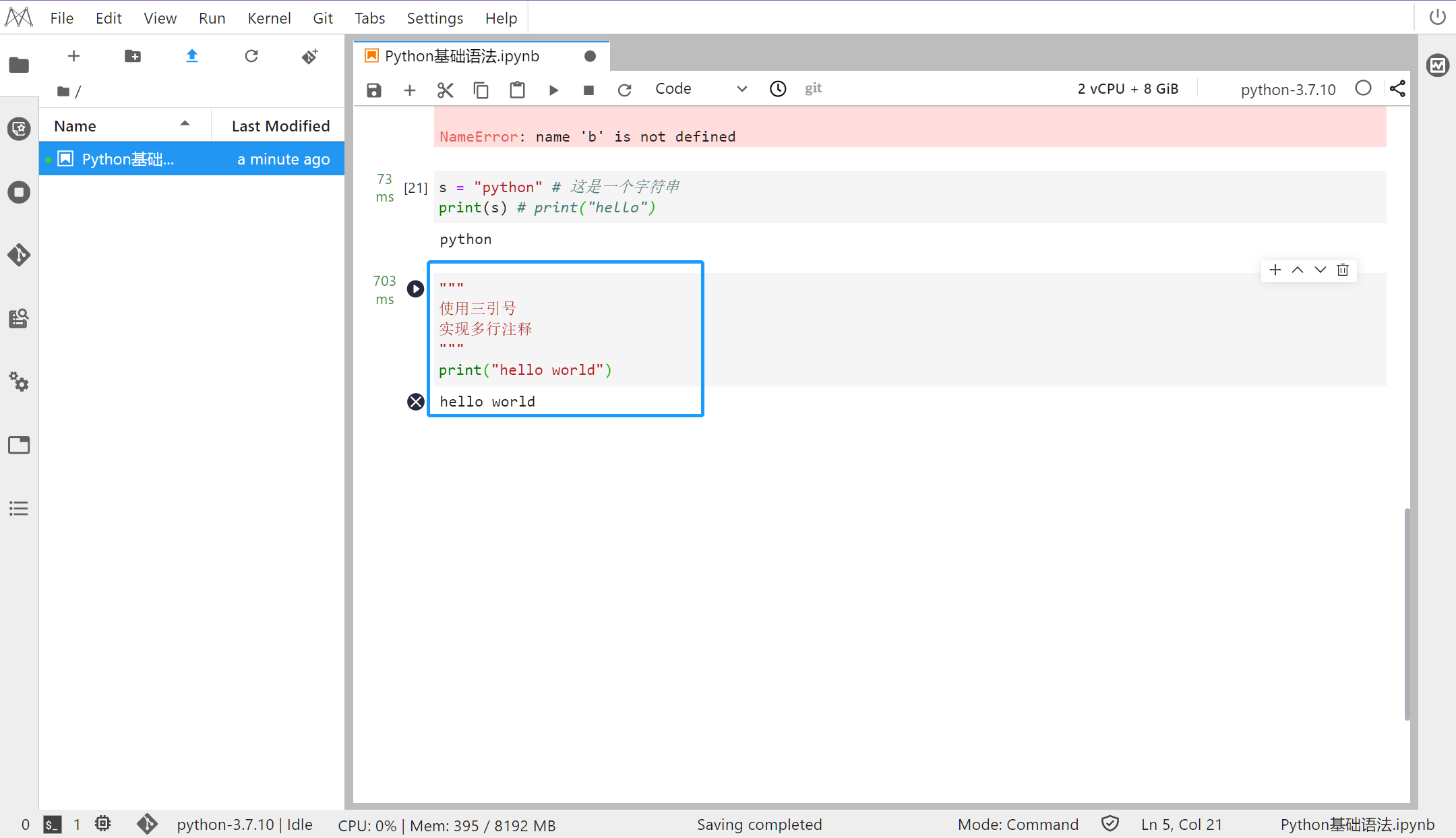This screenshot has width=1456, height=838.
Task: Move the cell up with the up chevron
Action: click(1298, 270)
